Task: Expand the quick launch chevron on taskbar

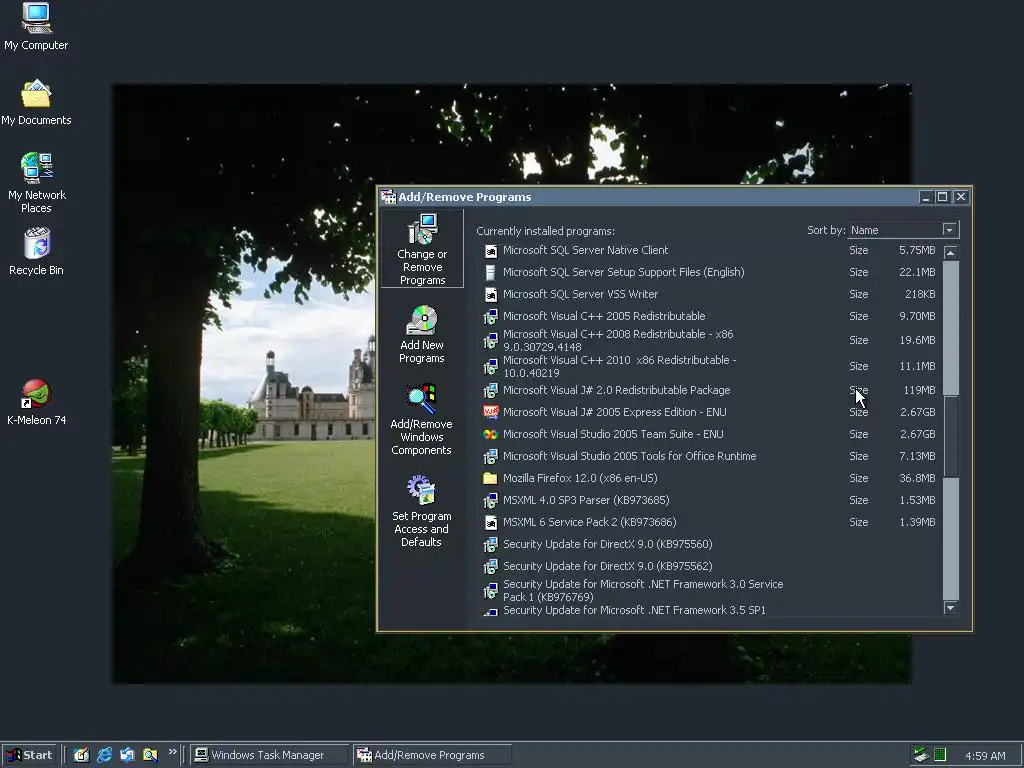Action: [172, 752]
